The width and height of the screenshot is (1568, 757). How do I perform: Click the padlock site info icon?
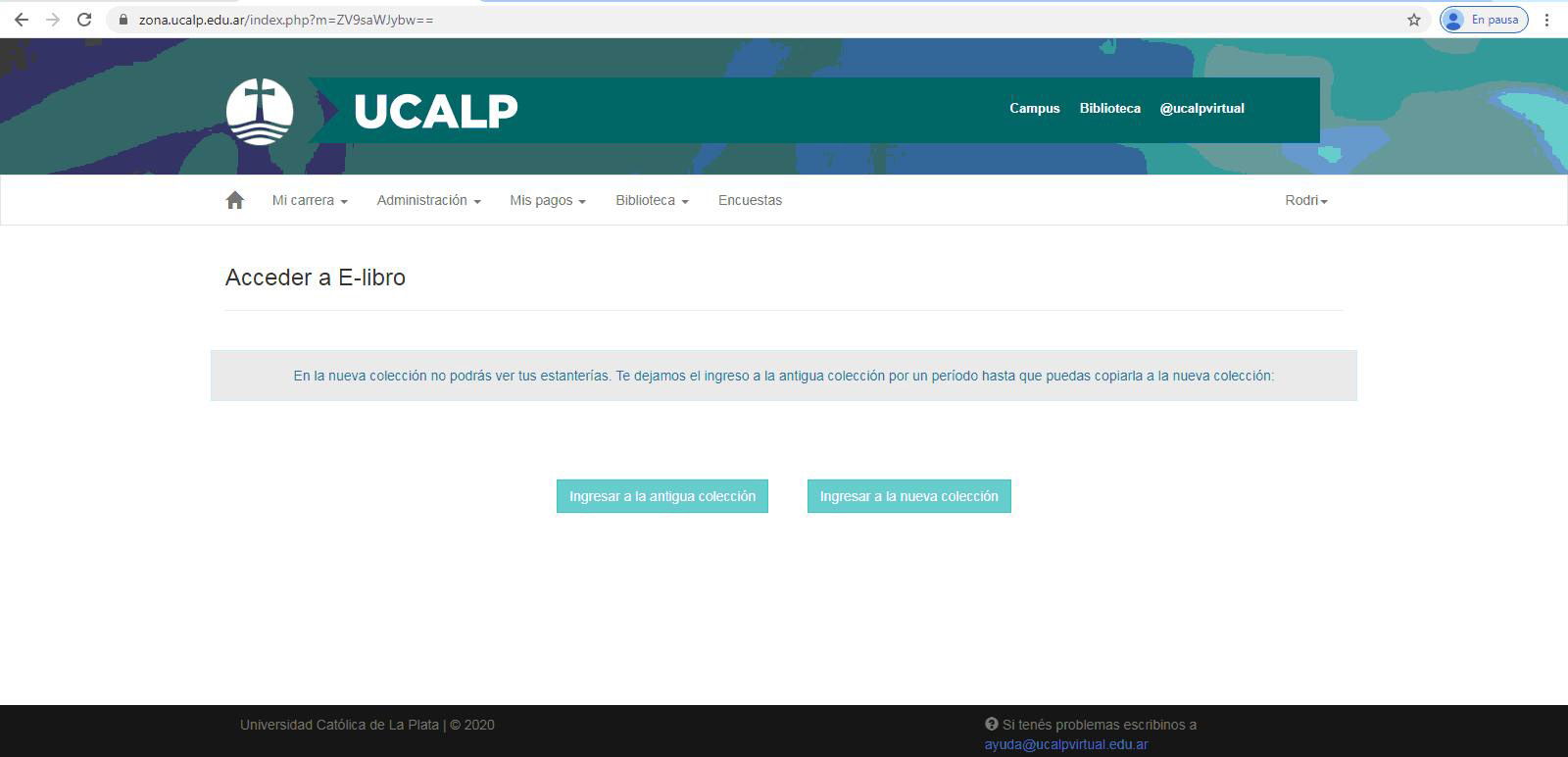tap(123, 20)
